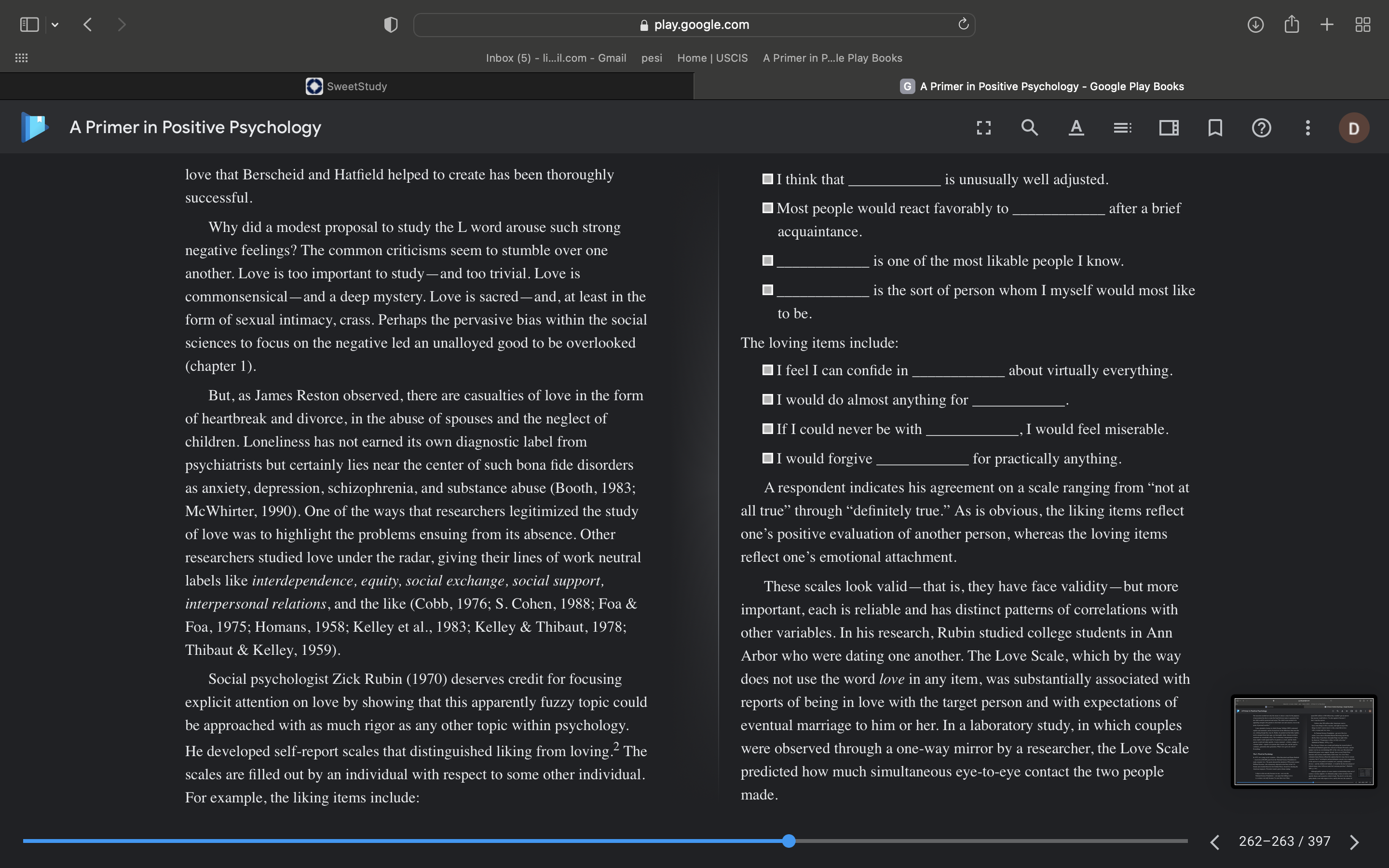
Task: Toggle the notes side panel
Action: pyautogui.click(x=1169, y=127)
